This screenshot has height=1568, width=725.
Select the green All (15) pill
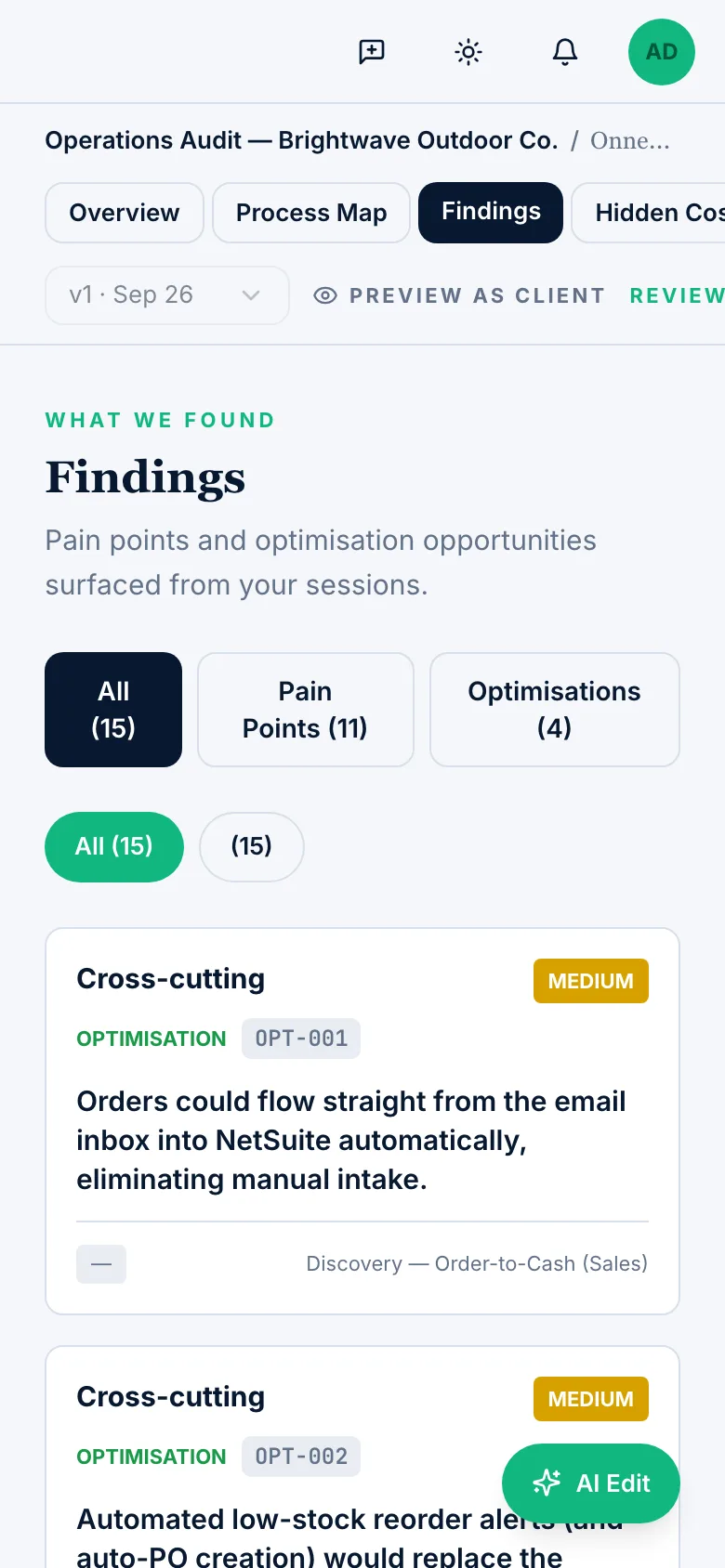point(114,847)
